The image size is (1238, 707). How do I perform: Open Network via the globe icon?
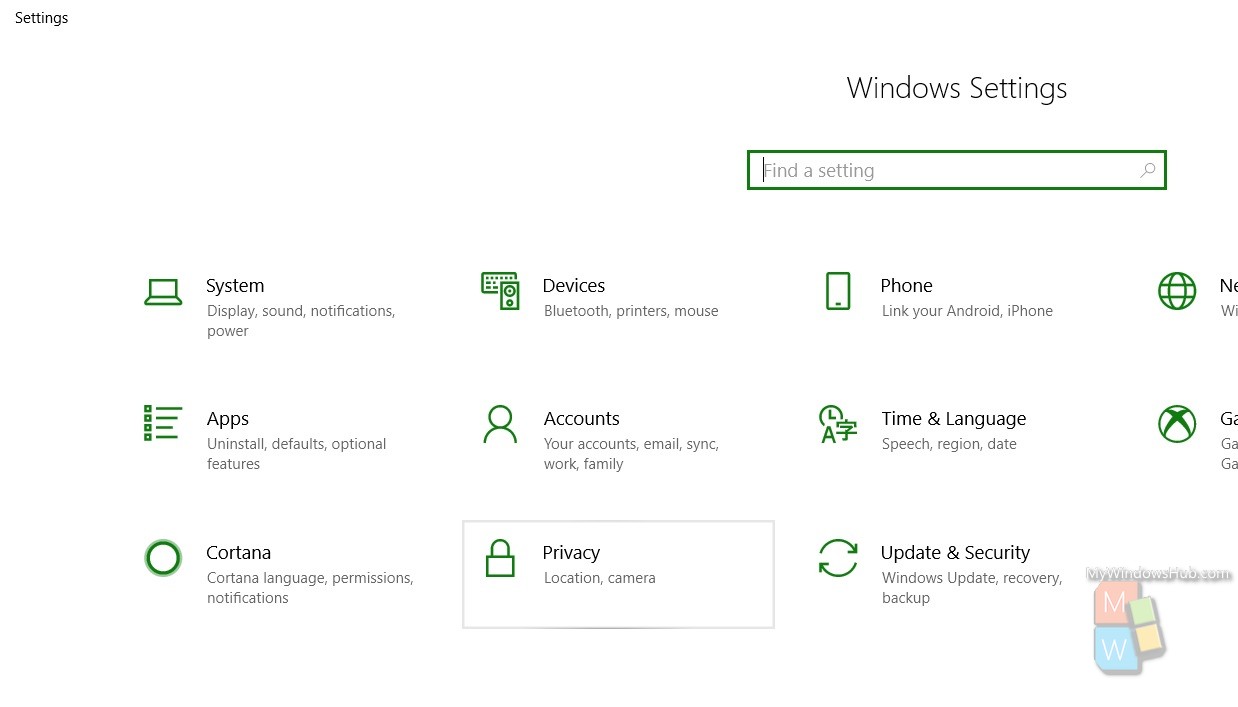1177,291
